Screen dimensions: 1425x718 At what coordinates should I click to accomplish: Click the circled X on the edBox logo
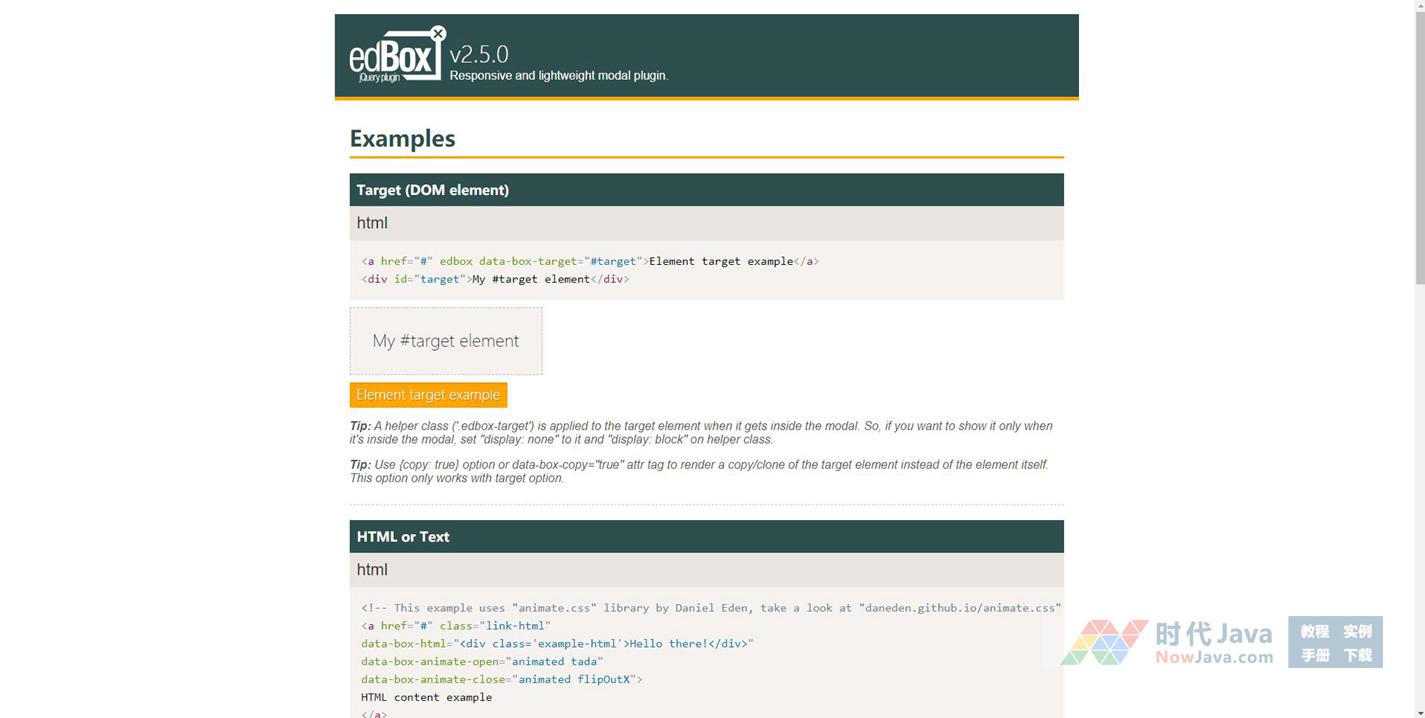438,34
